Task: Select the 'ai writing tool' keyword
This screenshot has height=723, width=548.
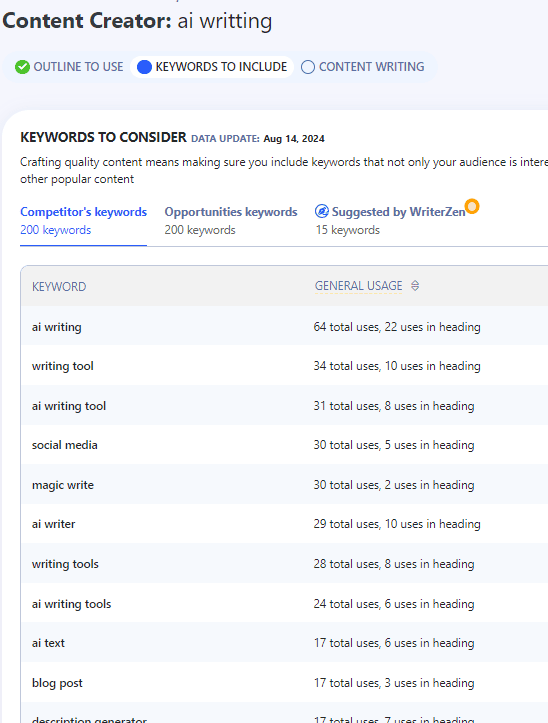Action: pyautogui.click(x=69, y=406)
